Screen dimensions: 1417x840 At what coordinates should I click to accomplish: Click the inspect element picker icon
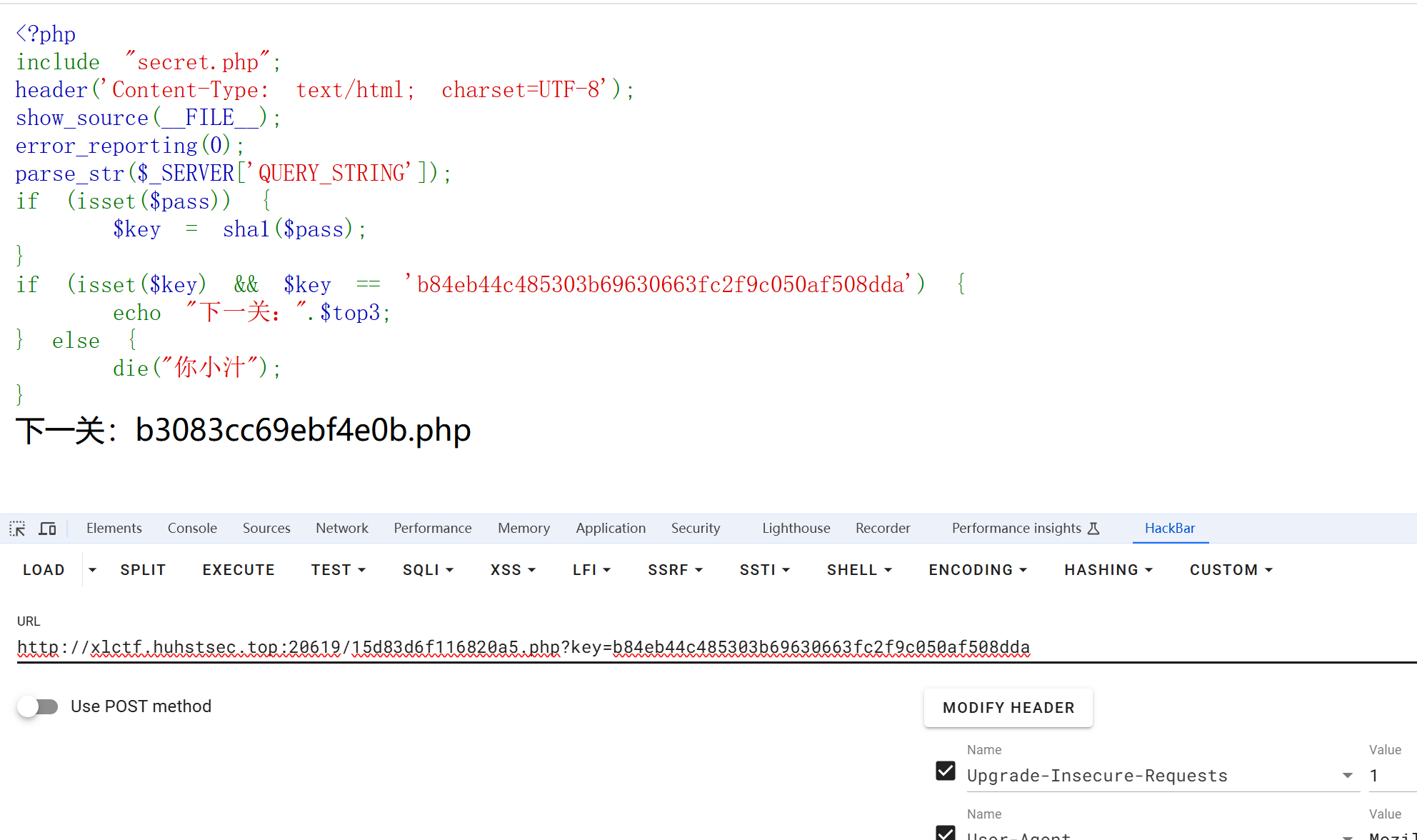[17, 529]
